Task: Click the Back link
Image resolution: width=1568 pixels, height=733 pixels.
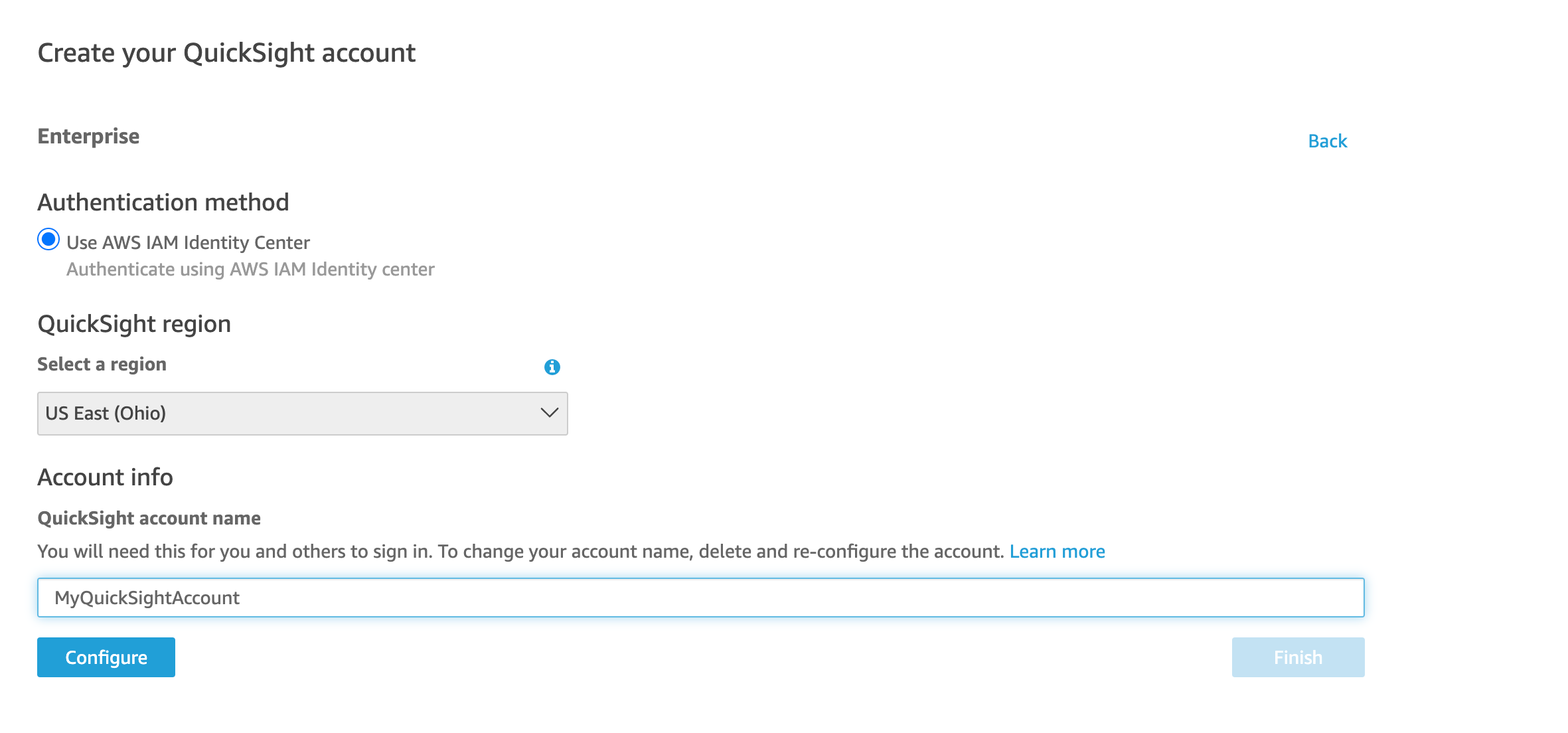Action: [x=1327, y=141]
